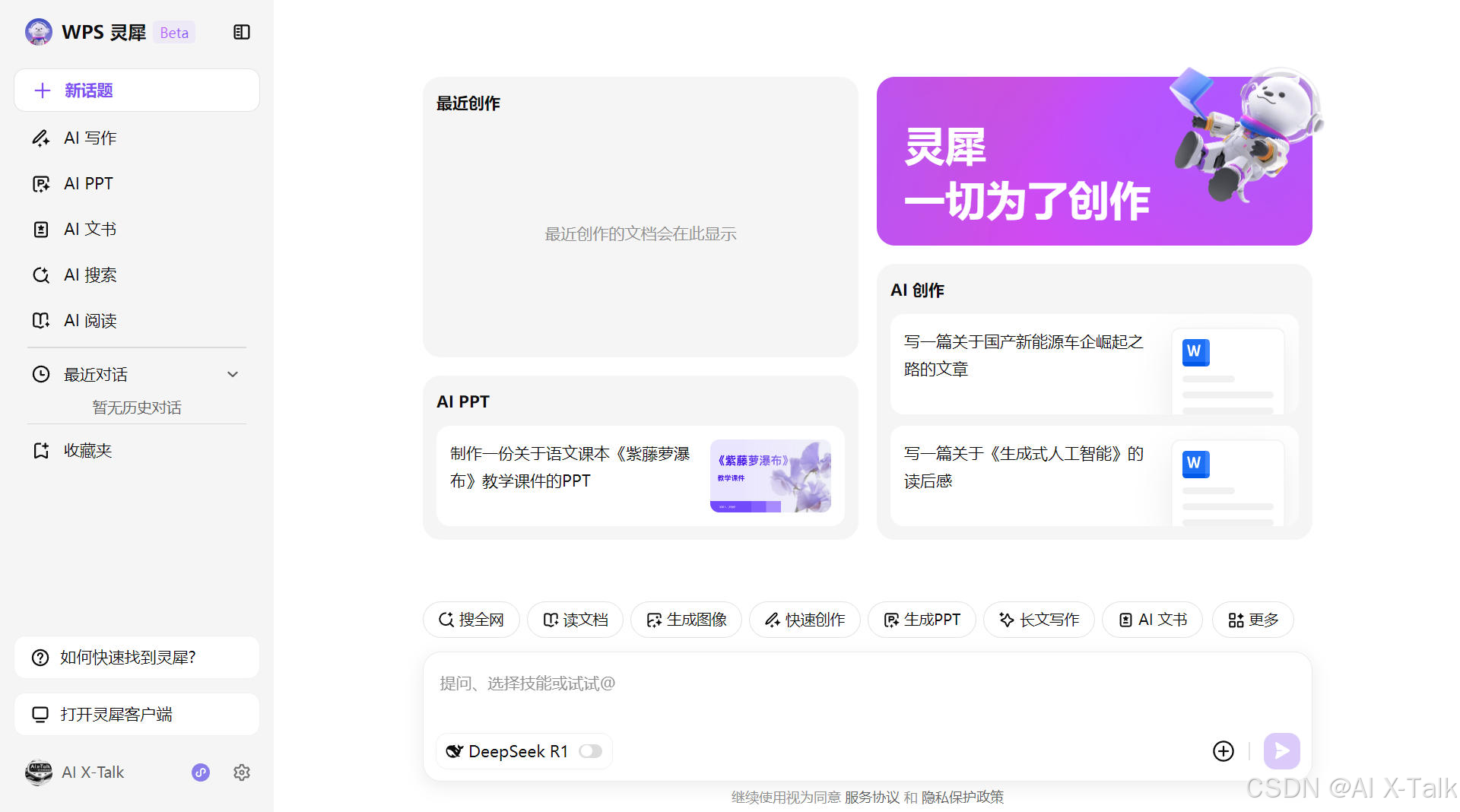Open settings with the gear icon
This screenshot has height=812, width=1460.
pos(242,772)
